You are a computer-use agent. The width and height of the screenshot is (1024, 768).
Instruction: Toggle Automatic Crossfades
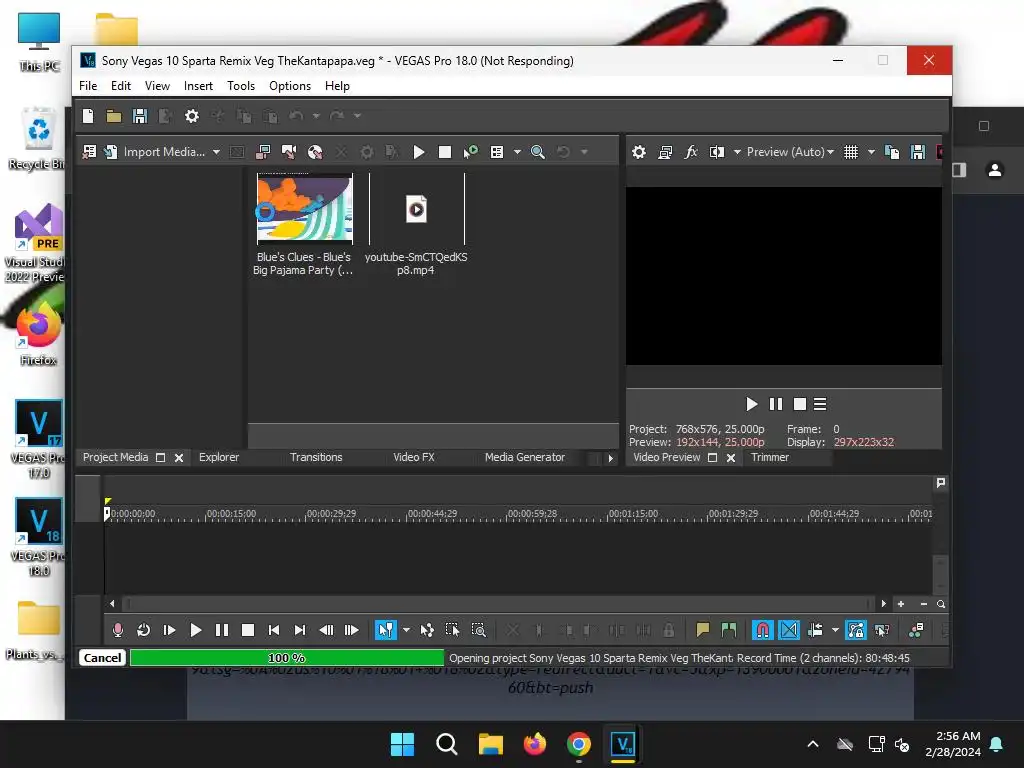pos(789,630)
